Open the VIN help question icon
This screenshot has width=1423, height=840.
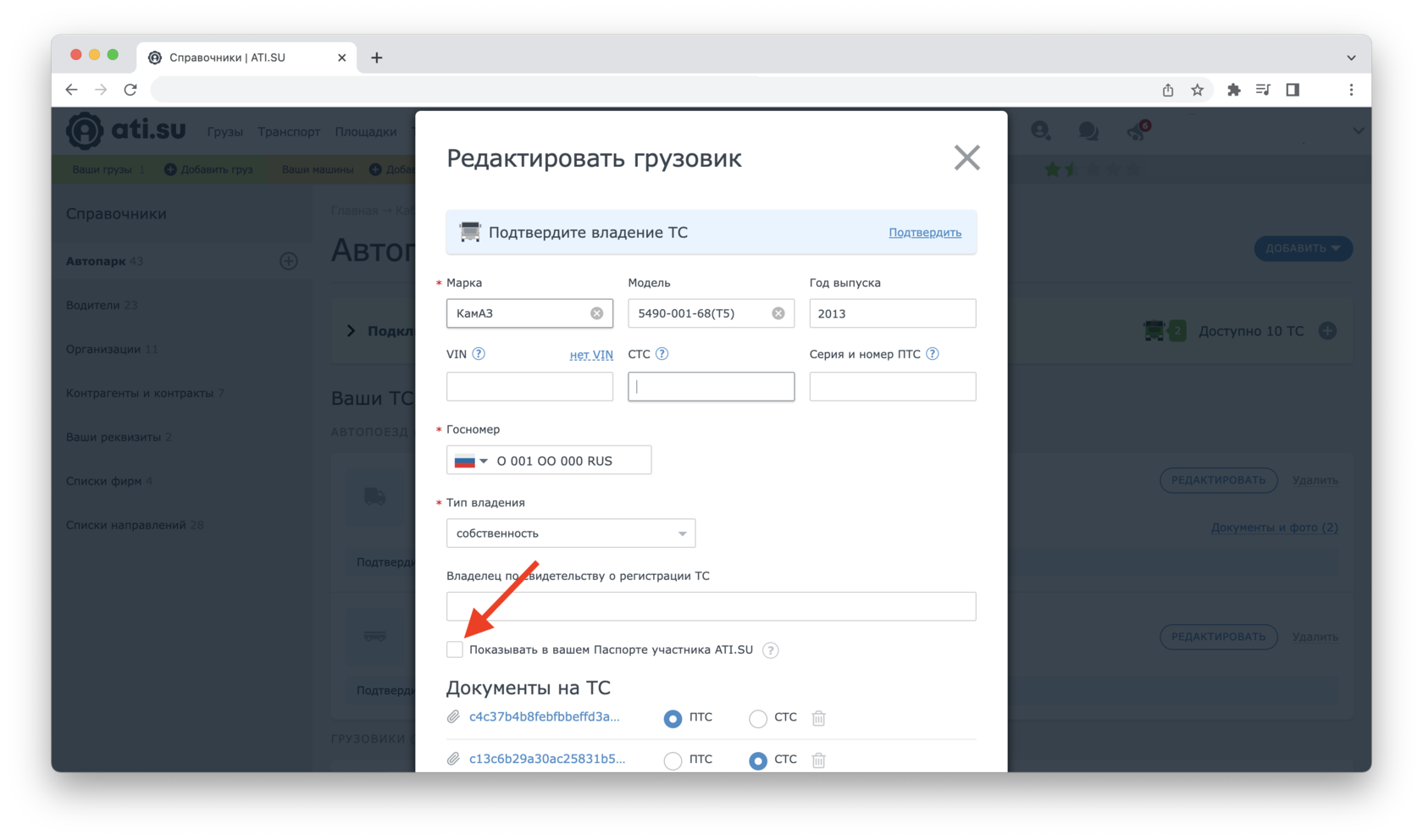click(x=479, y=354)
